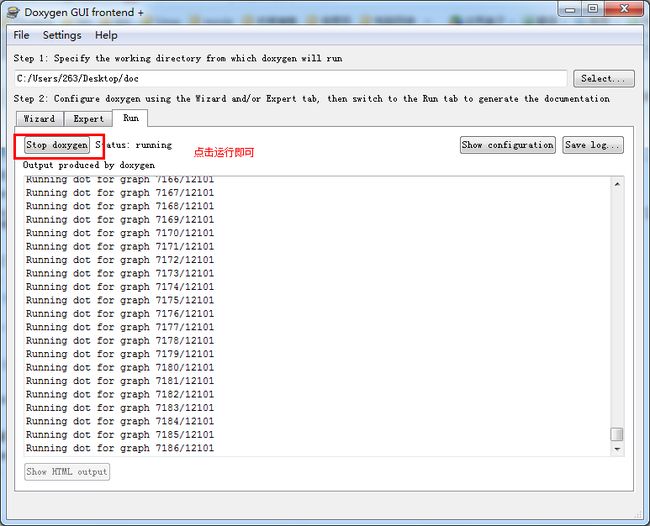Click the Save log... button
650x526 pixels.
pos(593,145)
